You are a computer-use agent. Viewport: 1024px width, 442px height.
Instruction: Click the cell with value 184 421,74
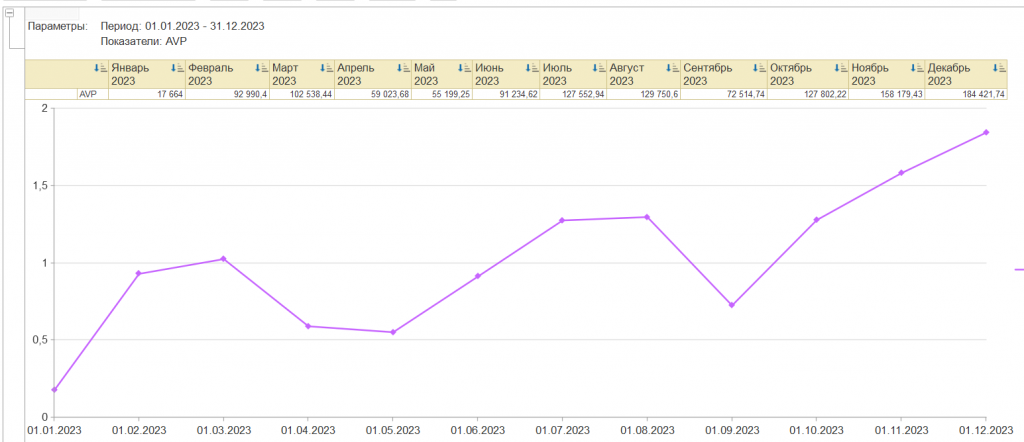point(966,95)
